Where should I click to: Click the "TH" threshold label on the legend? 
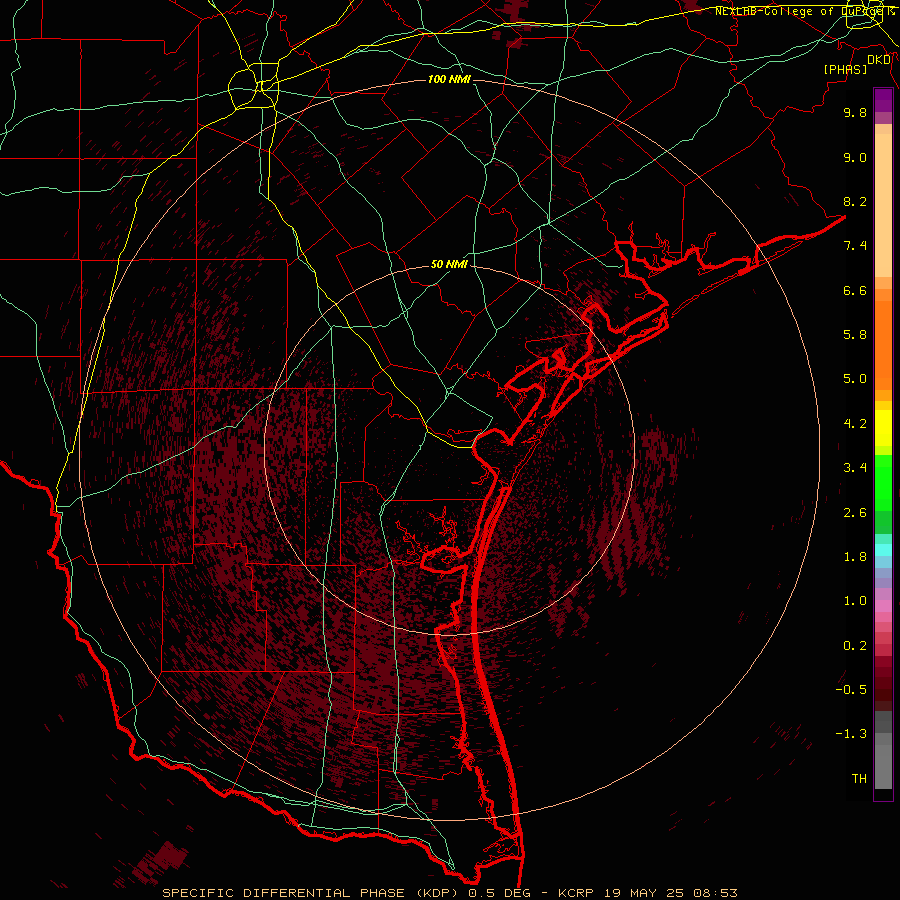859,779
